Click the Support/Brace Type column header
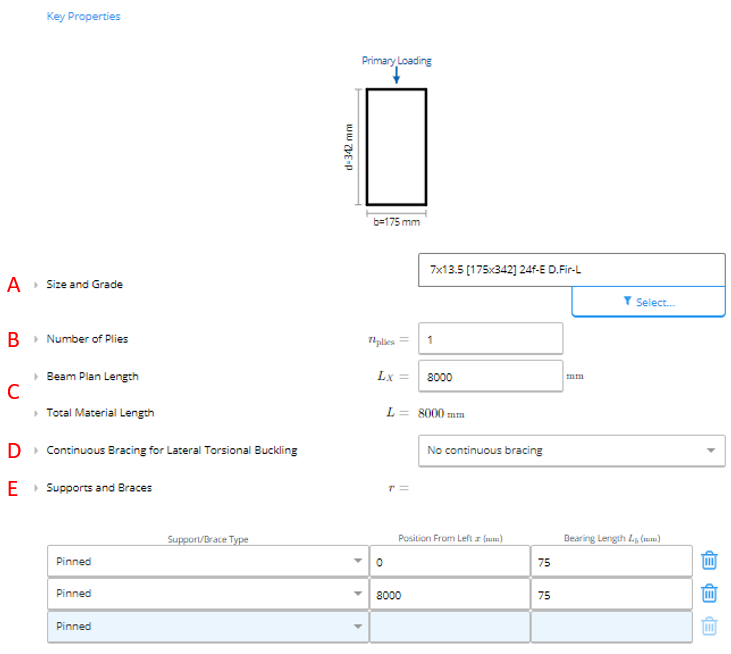The height and width of the screenshot is (654, 731). tap(208, 539)
